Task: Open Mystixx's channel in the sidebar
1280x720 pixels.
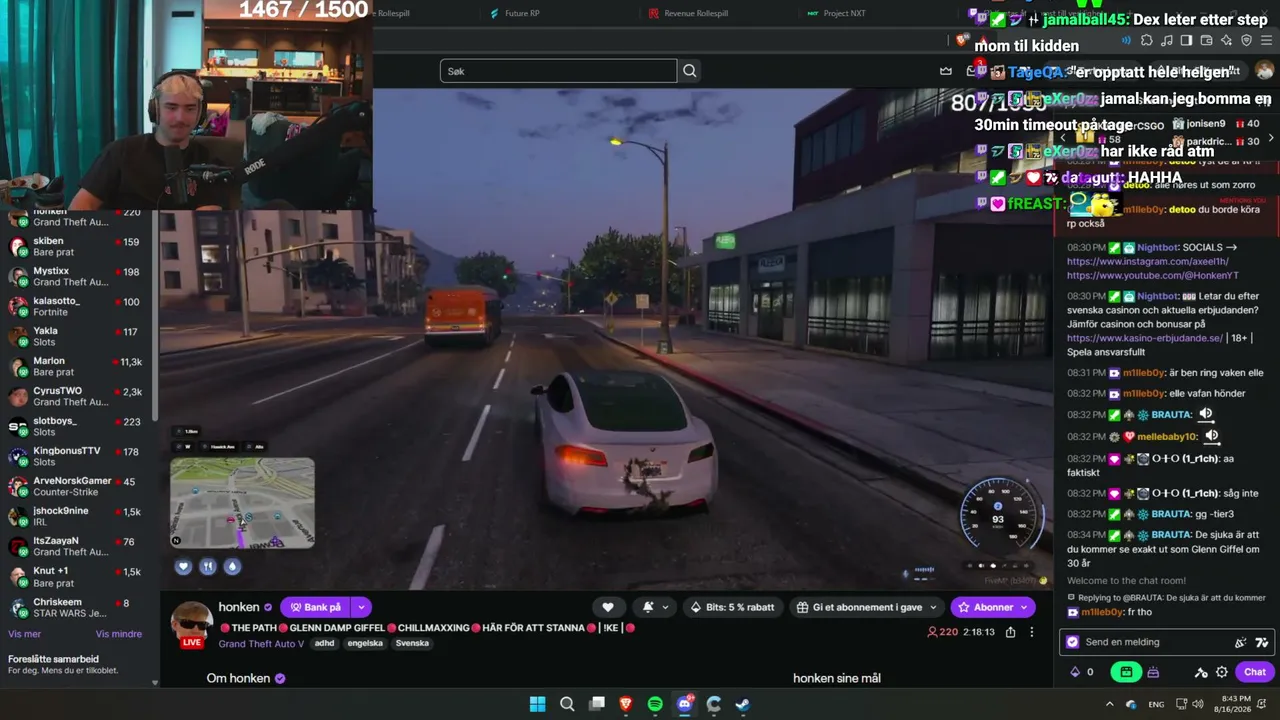Action: click(78, 276)
